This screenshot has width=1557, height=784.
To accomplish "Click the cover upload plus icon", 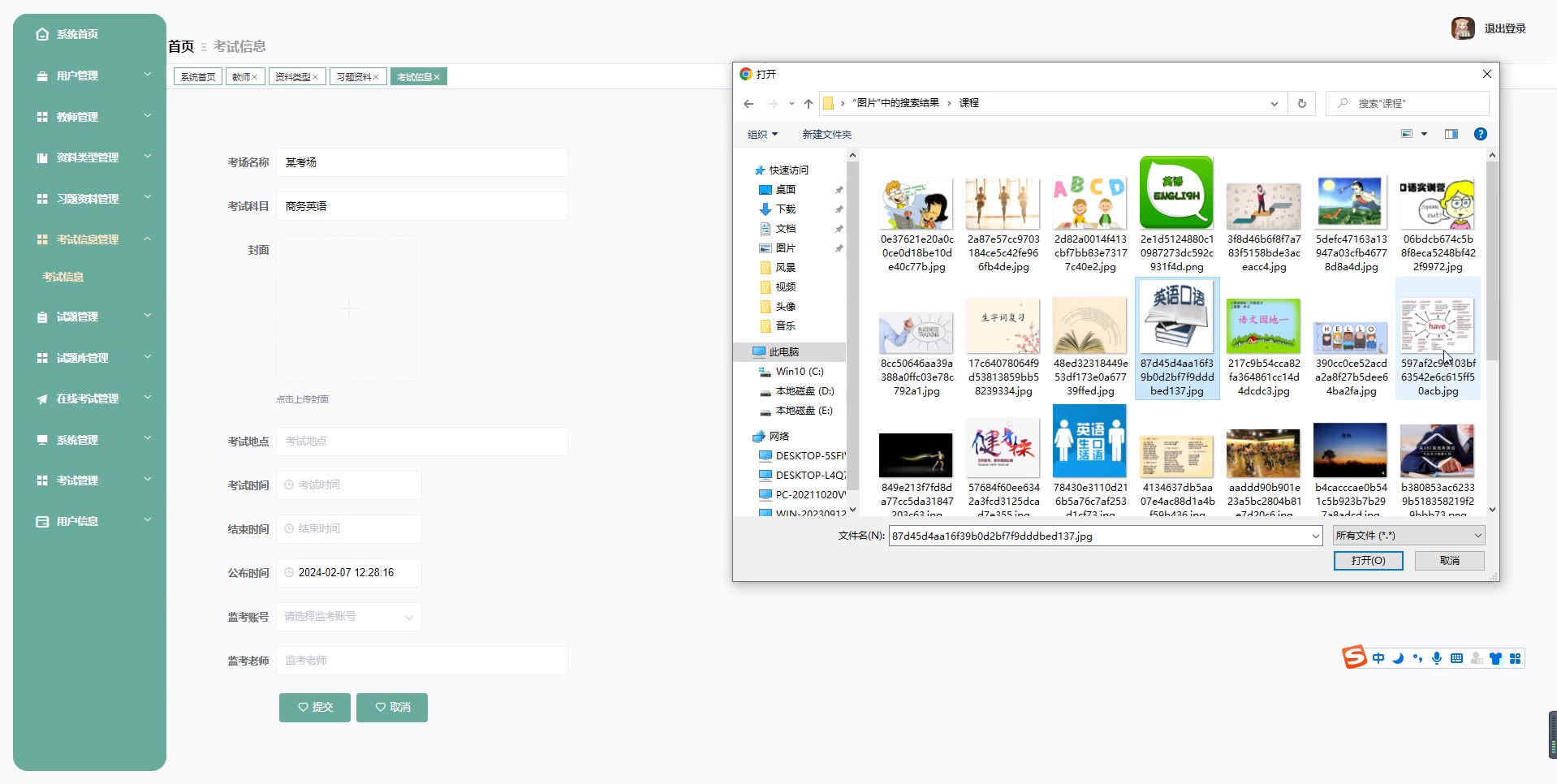I will (x=348, y=308).
